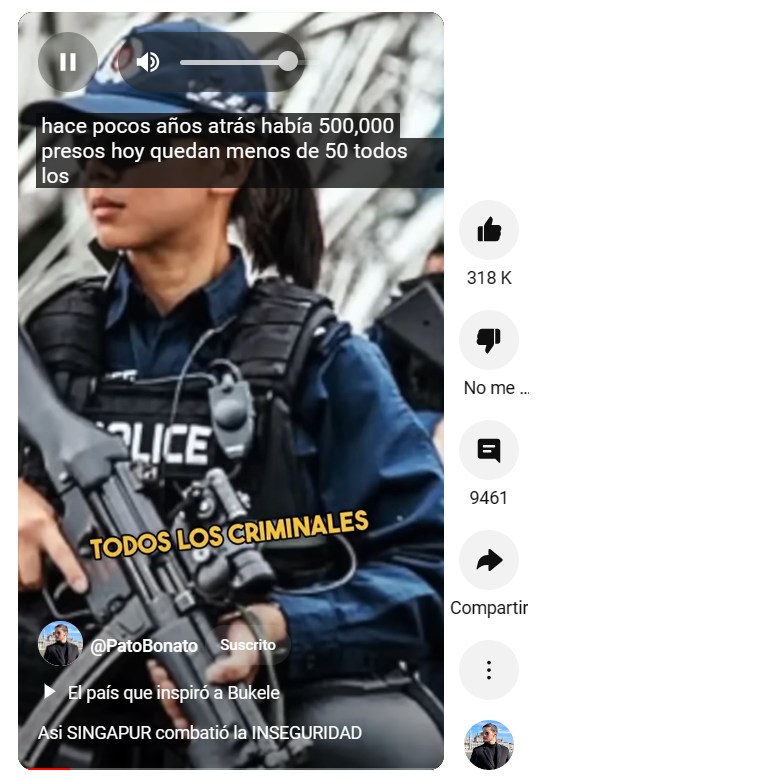Go to the @PatoBonato channel handle

pos(144,646)
